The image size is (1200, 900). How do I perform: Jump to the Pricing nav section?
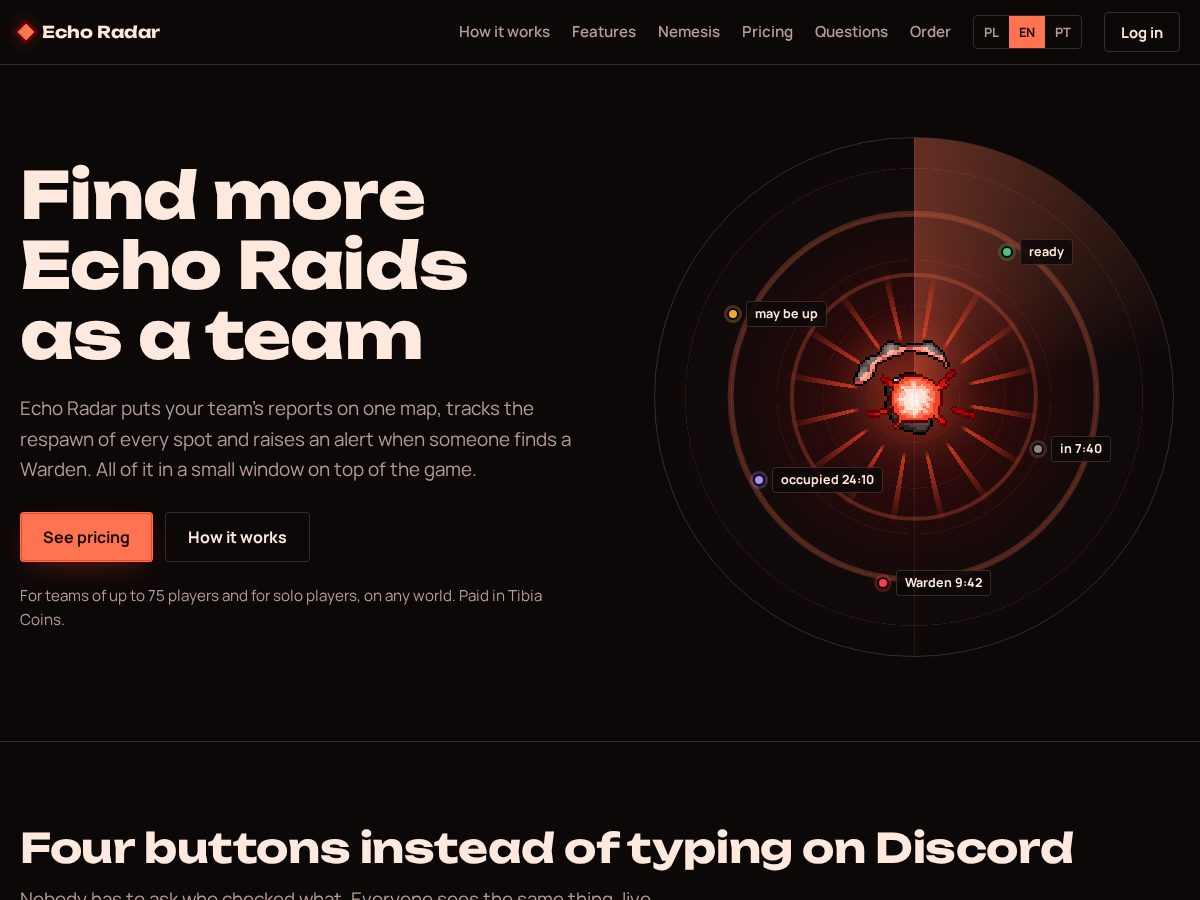click(767, 32)
